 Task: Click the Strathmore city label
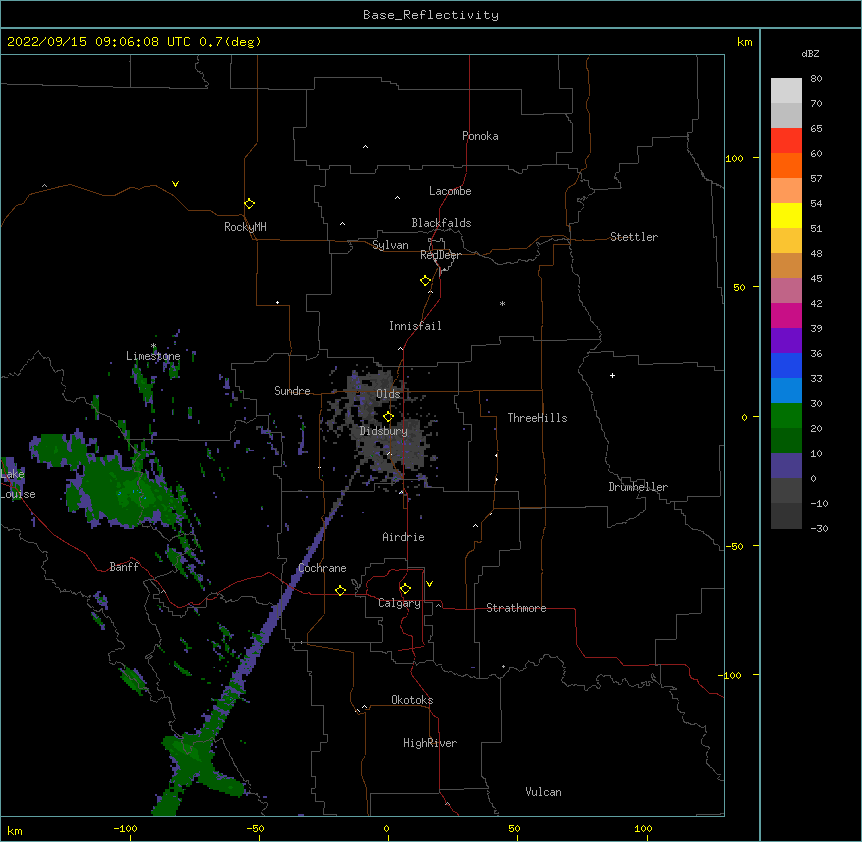coord(516,608)
